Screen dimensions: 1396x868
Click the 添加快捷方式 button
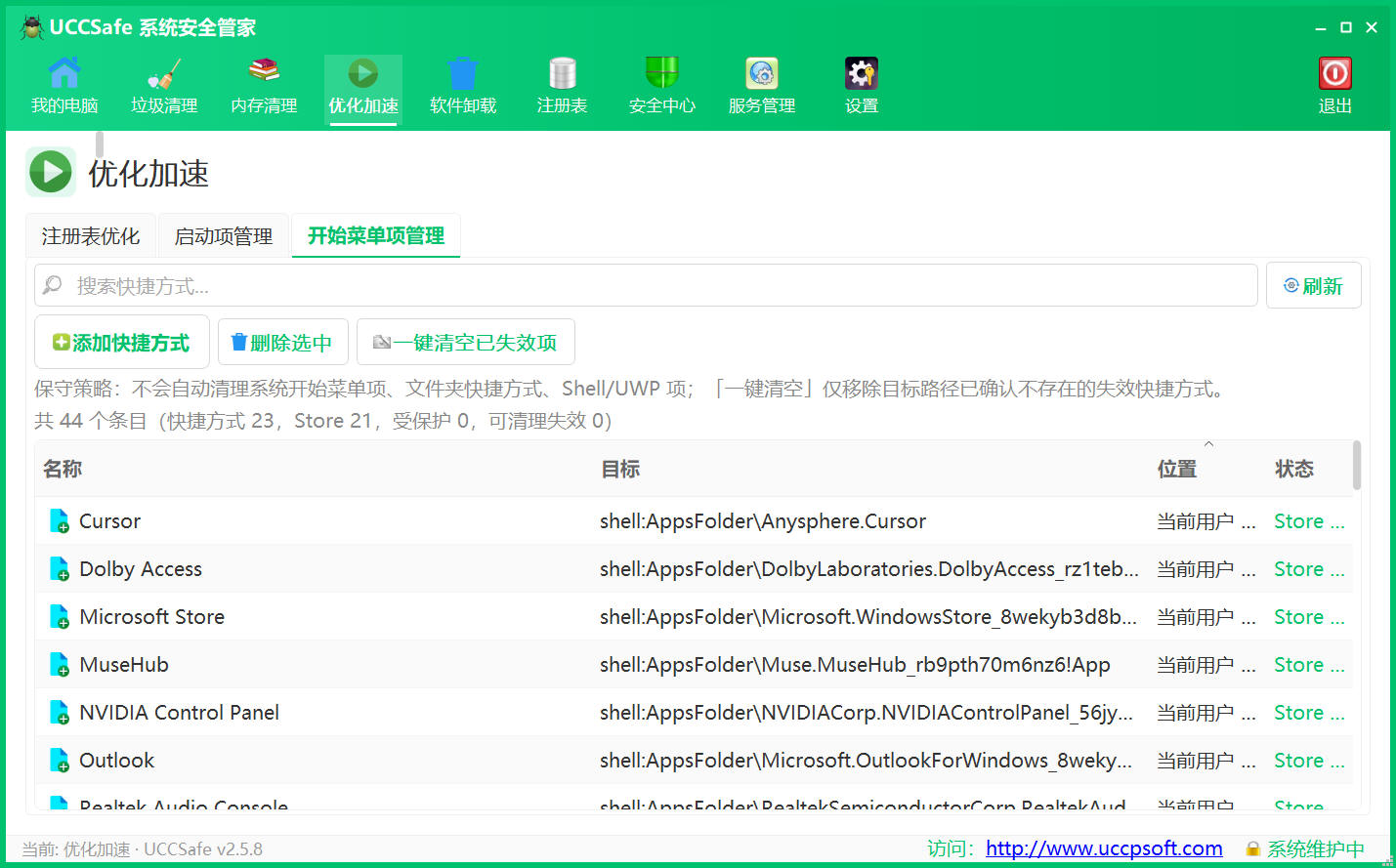[x=122, y=342]
